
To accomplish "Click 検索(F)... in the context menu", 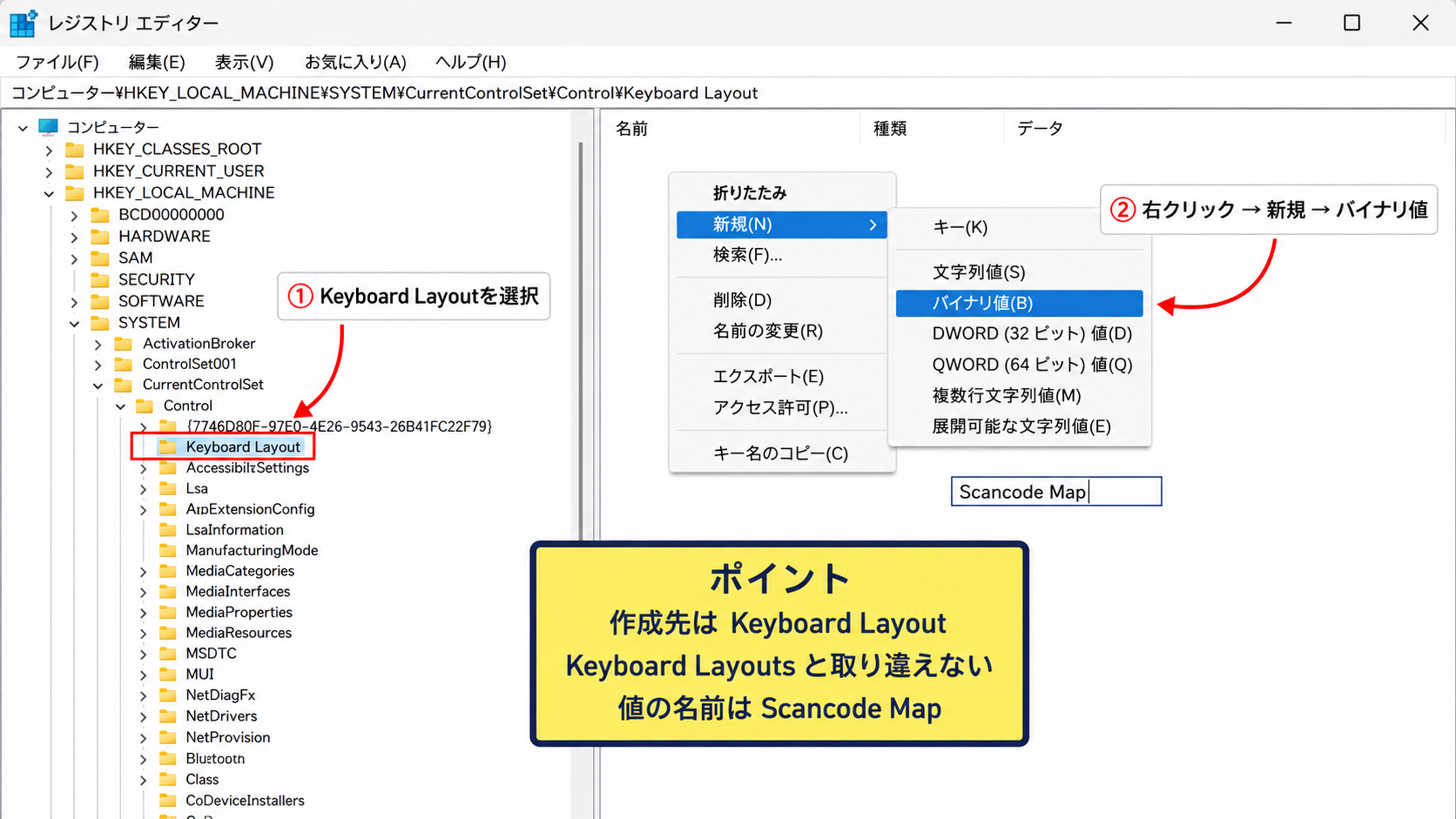I will coord(782,255).
